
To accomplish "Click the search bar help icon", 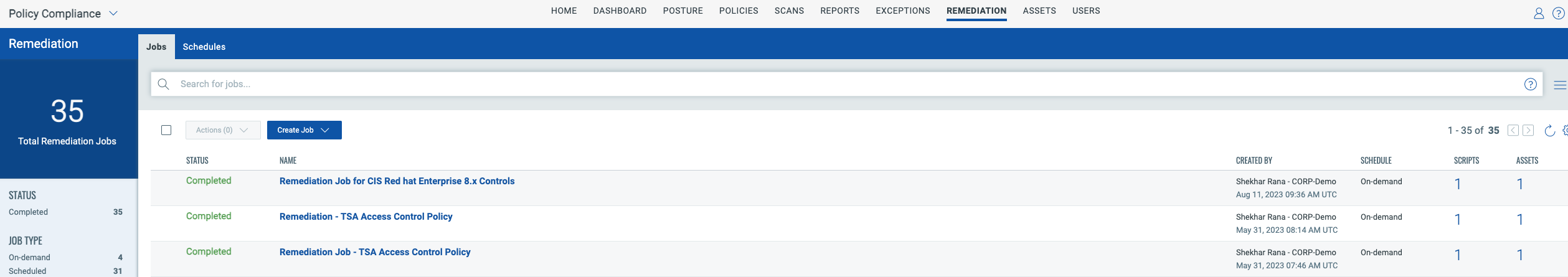I will click(x=1530, y=85).
